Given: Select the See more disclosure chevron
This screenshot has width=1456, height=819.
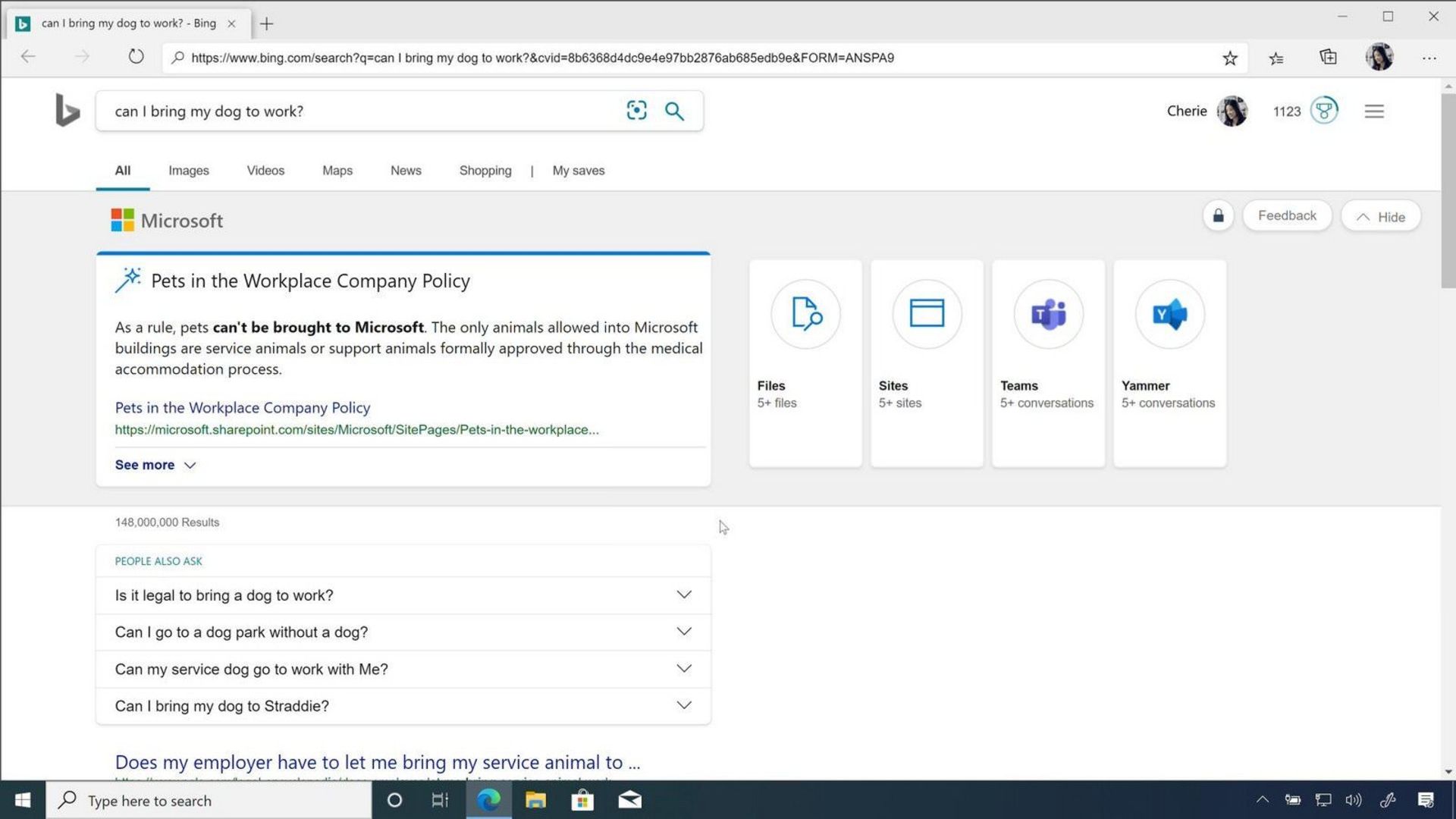Looking at the screenshot, I should [190, 464].
